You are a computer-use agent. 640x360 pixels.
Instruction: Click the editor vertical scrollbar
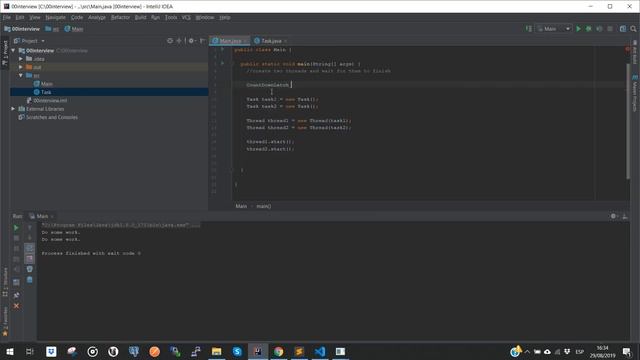click(628, 121)
